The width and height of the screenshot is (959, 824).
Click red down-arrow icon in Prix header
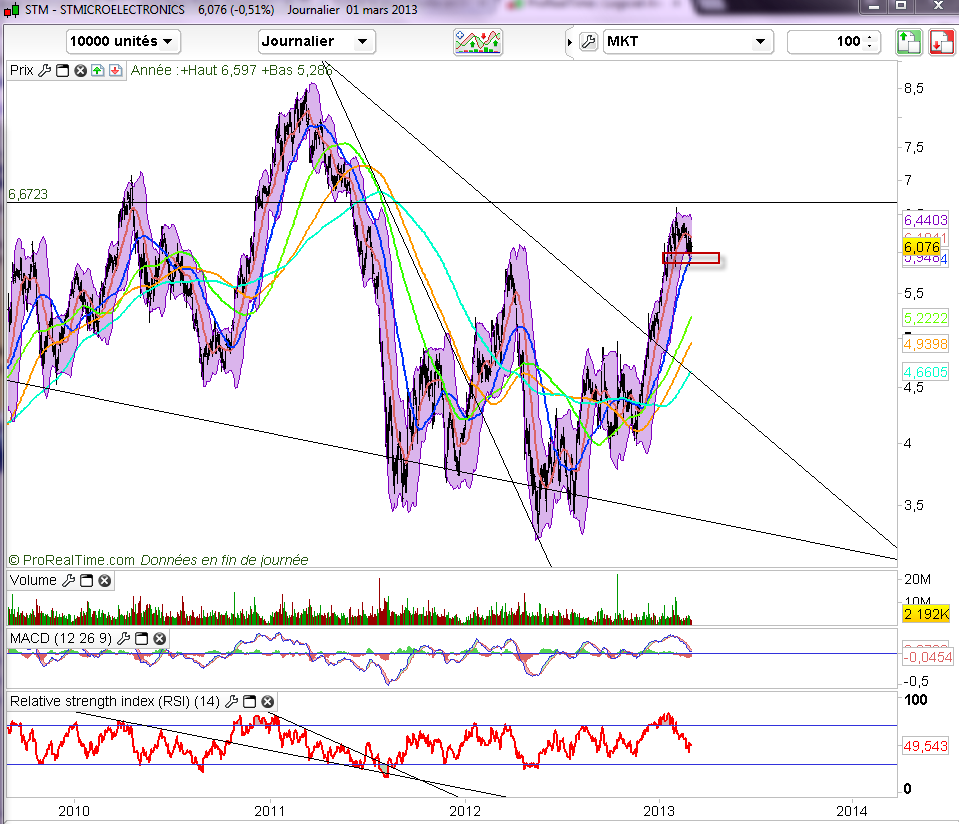tap(115, 70)
